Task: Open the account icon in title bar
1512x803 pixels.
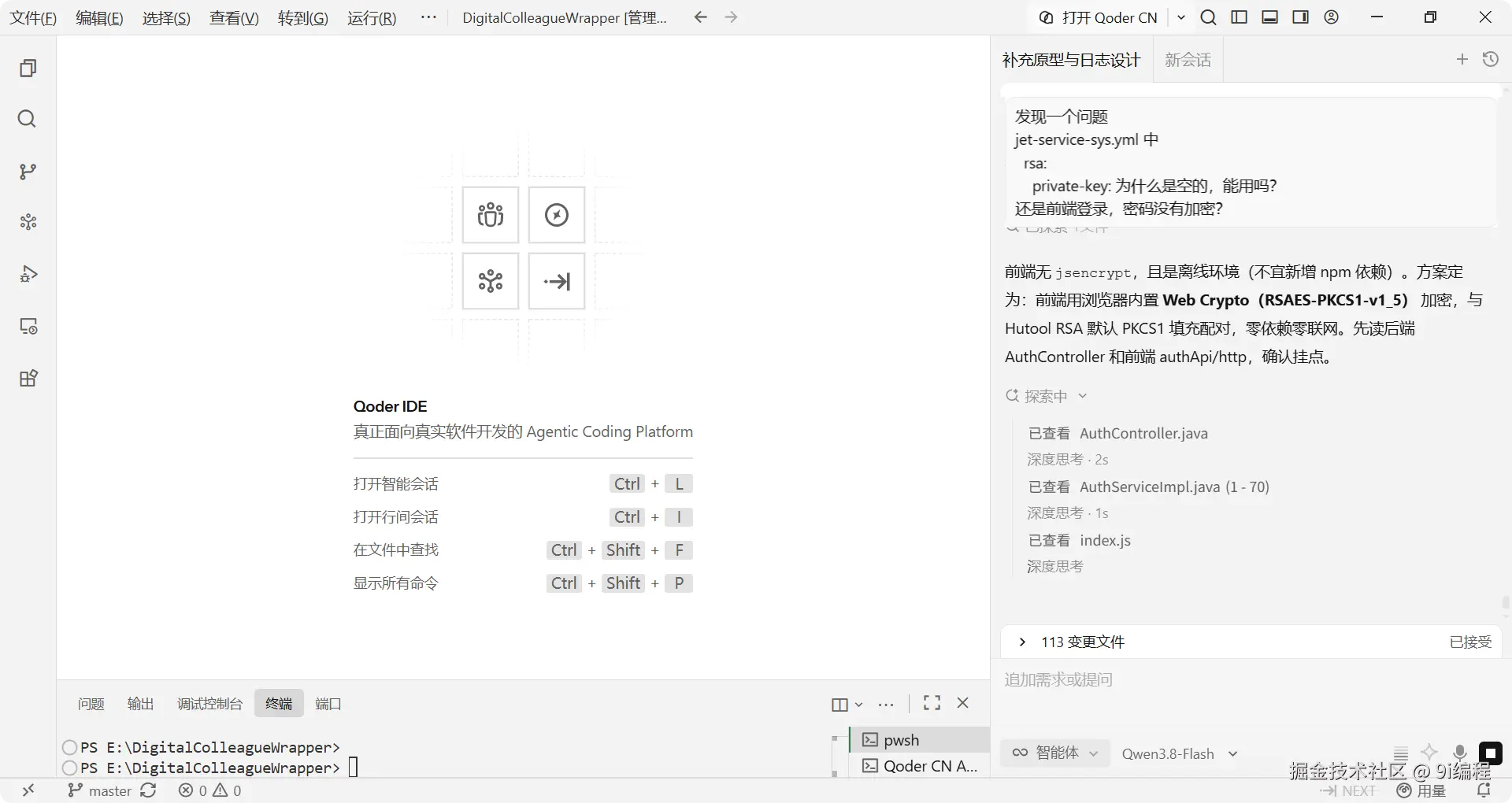Action: (1332, 17)
